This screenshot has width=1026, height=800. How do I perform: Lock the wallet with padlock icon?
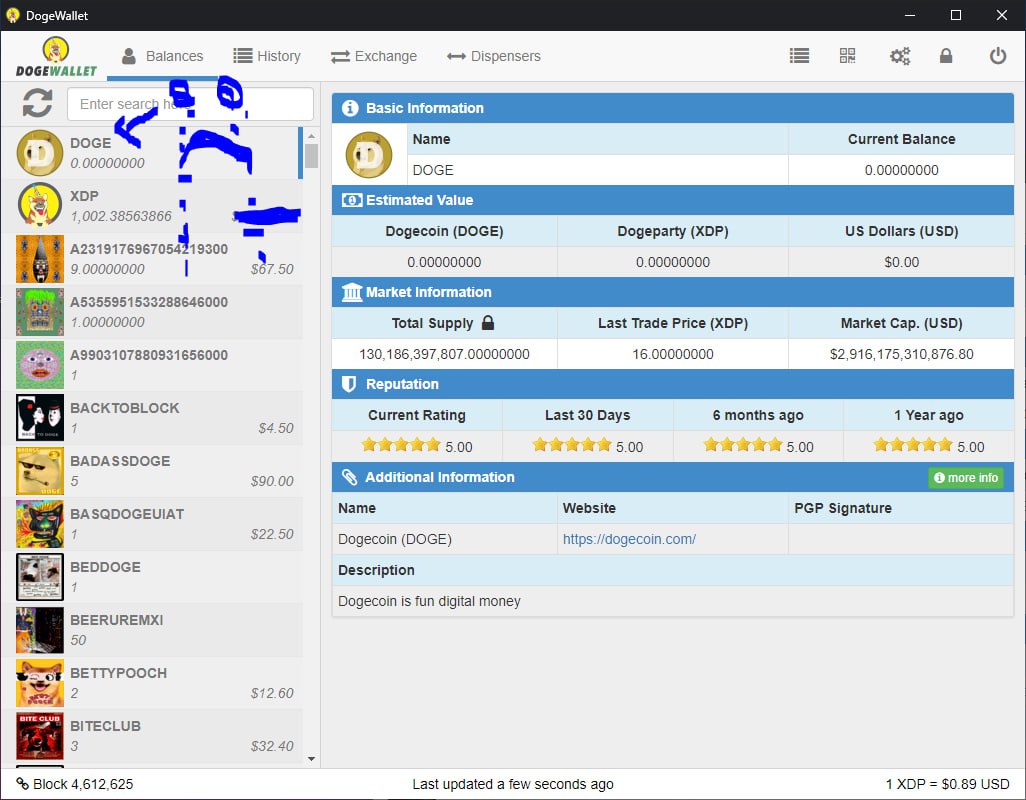click(946, 56)
